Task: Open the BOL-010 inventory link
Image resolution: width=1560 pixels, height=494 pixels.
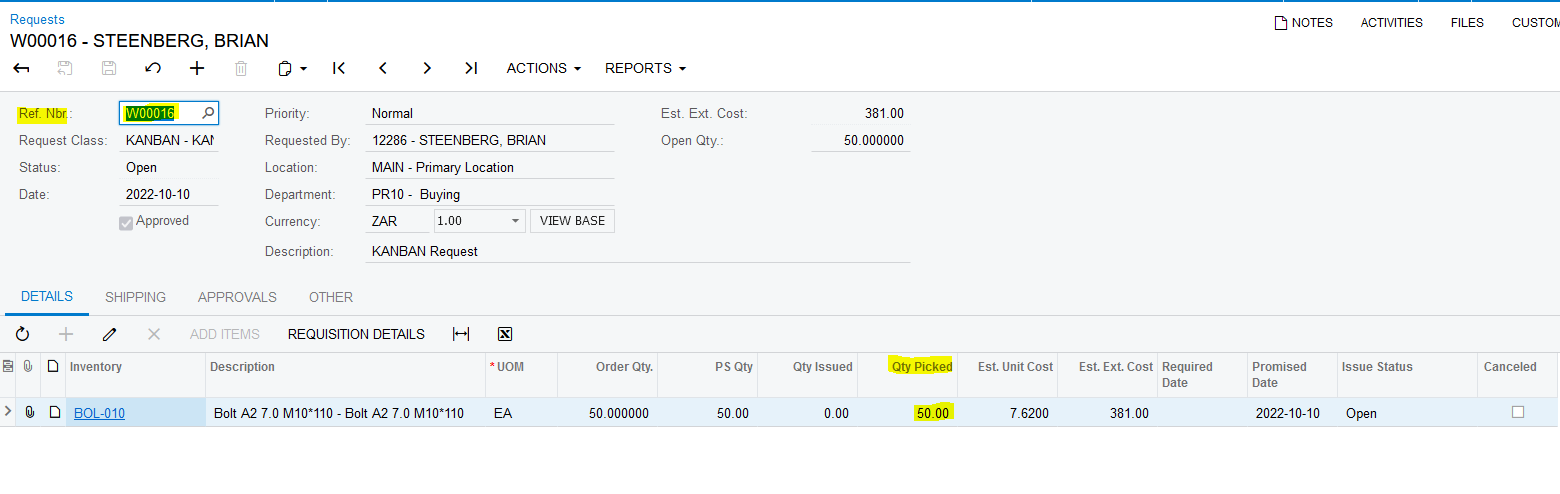Action: tap(99, 413)
